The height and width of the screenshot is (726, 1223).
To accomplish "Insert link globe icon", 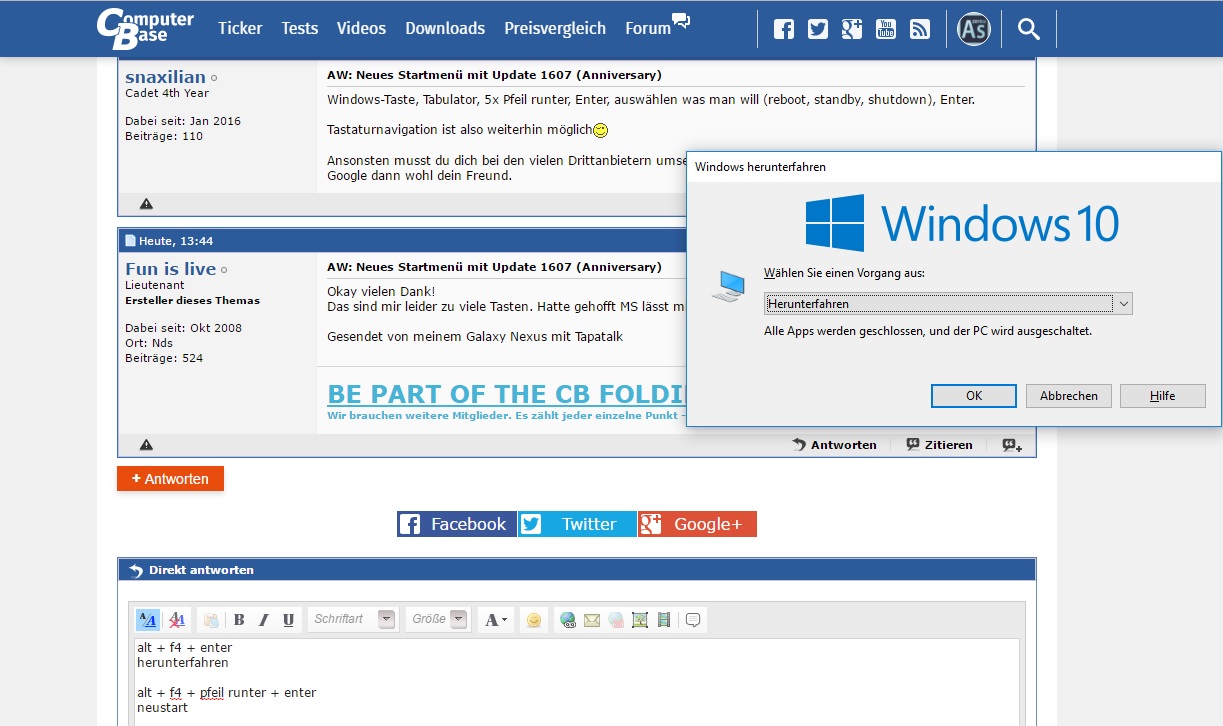I will [568, 620].
